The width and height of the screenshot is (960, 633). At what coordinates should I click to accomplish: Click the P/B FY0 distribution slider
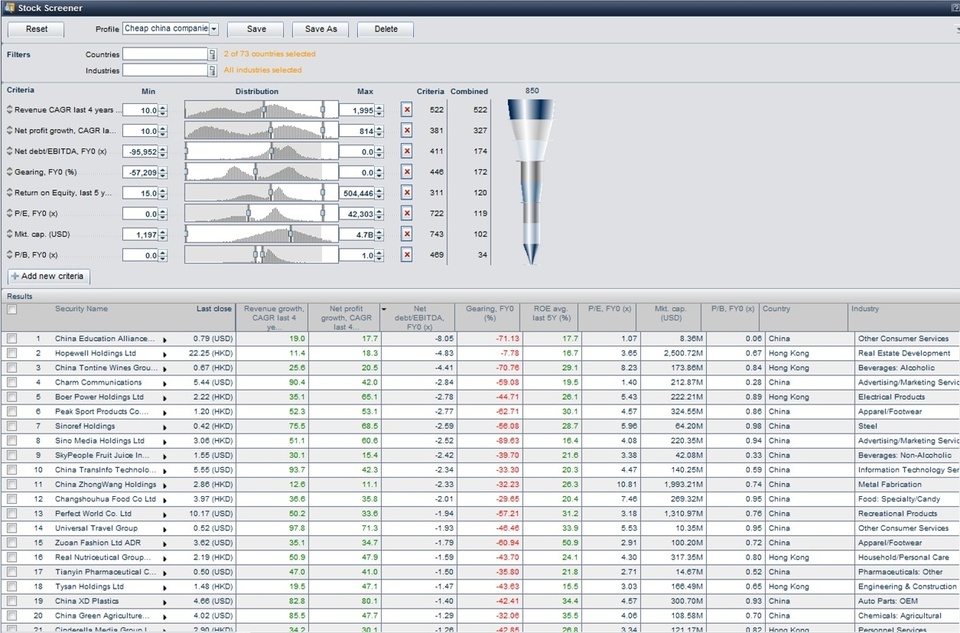pos(261,255)
